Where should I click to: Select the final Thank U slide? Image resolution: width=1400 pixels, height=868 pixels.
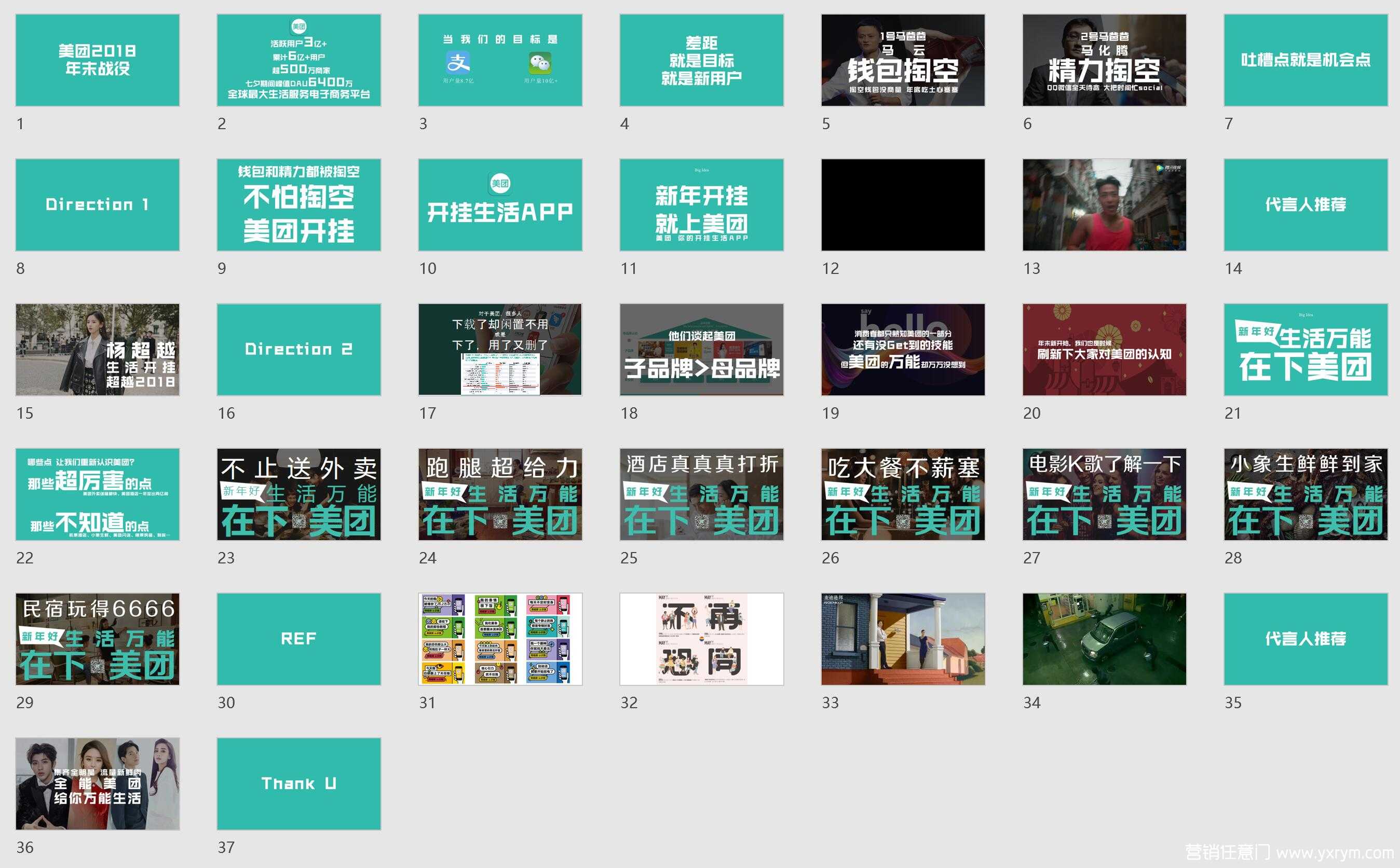298,783
